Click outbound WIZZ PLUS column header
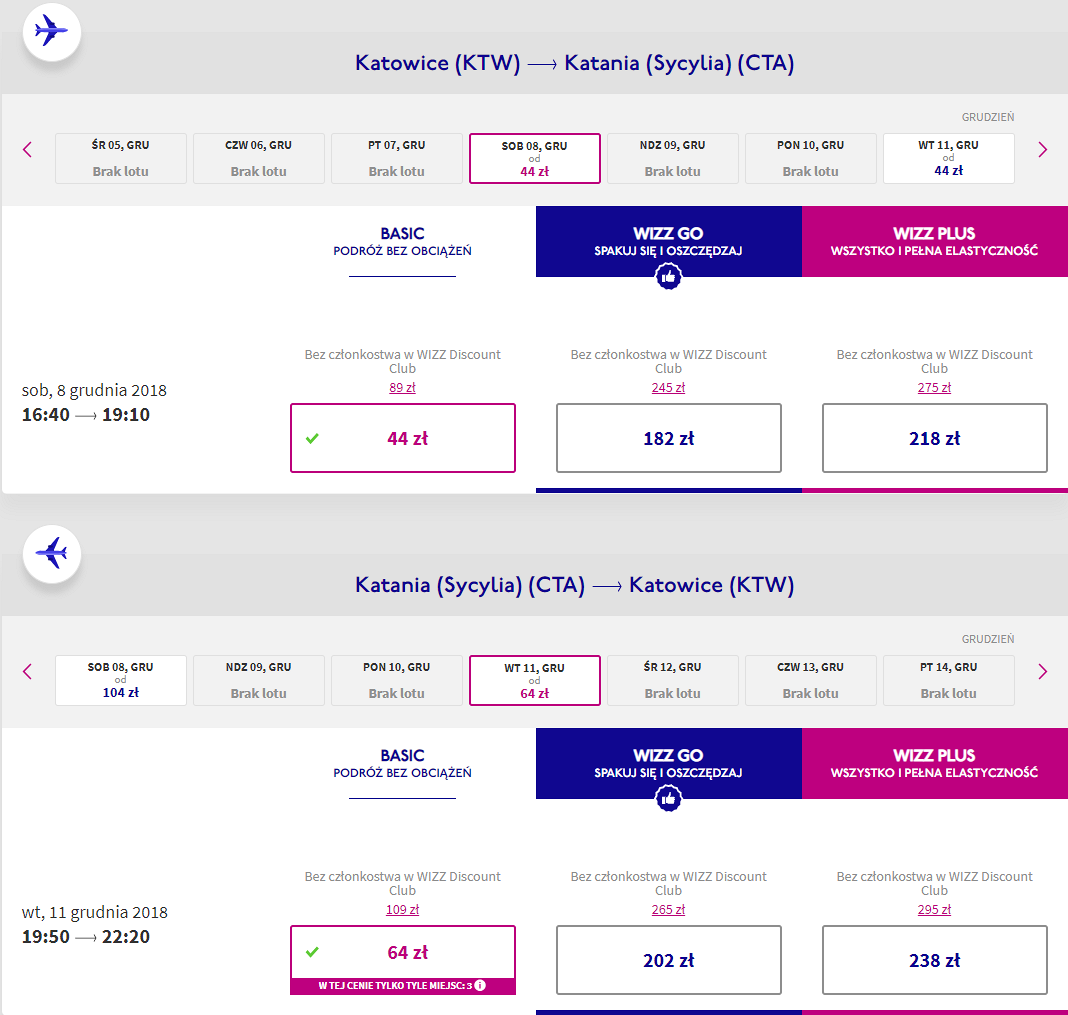The height and width of the screenshot is (1015, 1068). tap(934, 242)
